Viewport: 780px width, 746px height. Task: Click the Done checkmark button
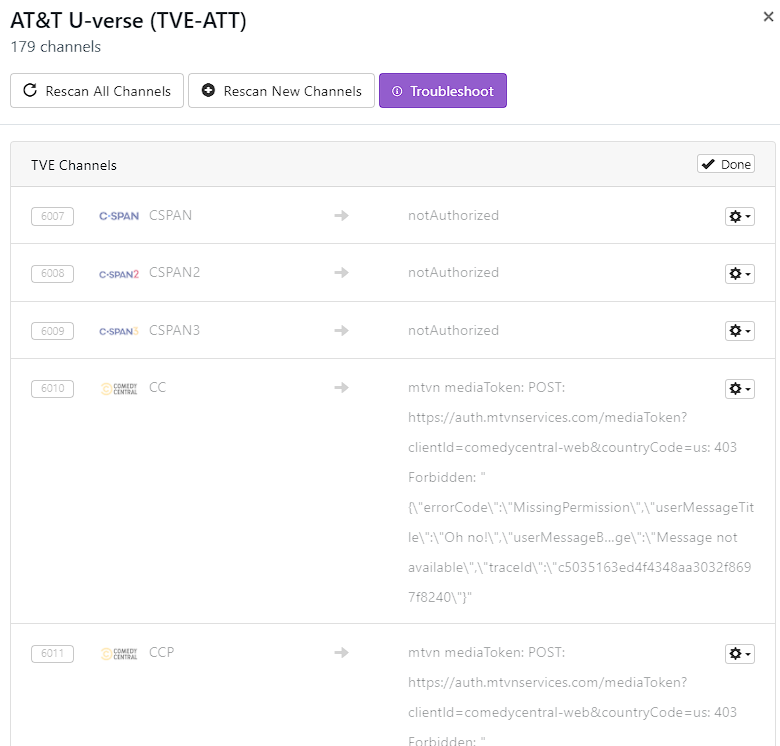tap(725, 164)
